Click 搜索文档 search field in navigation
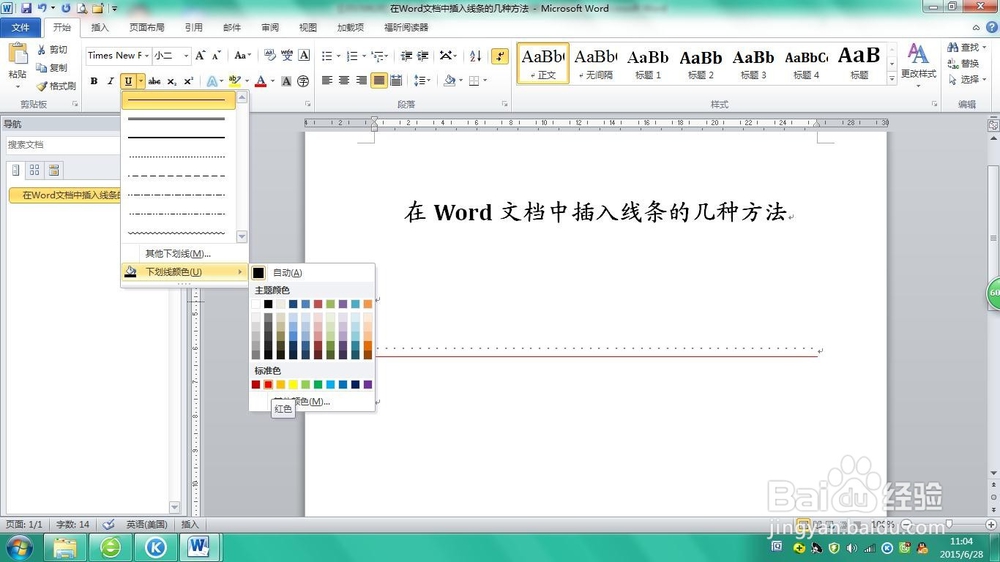 (x=62, y=145)
